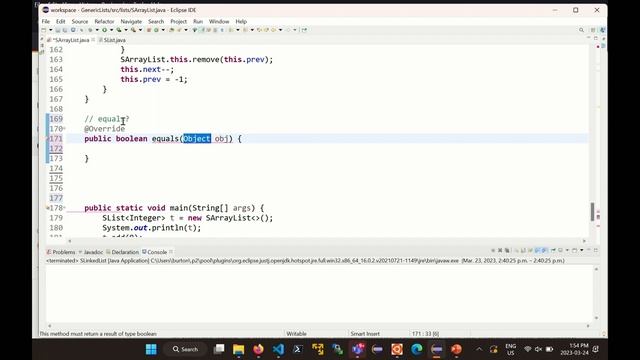Toggle Word Wrap in the Console toolbar
Screen dimensions: 640x360
(530, 250)
